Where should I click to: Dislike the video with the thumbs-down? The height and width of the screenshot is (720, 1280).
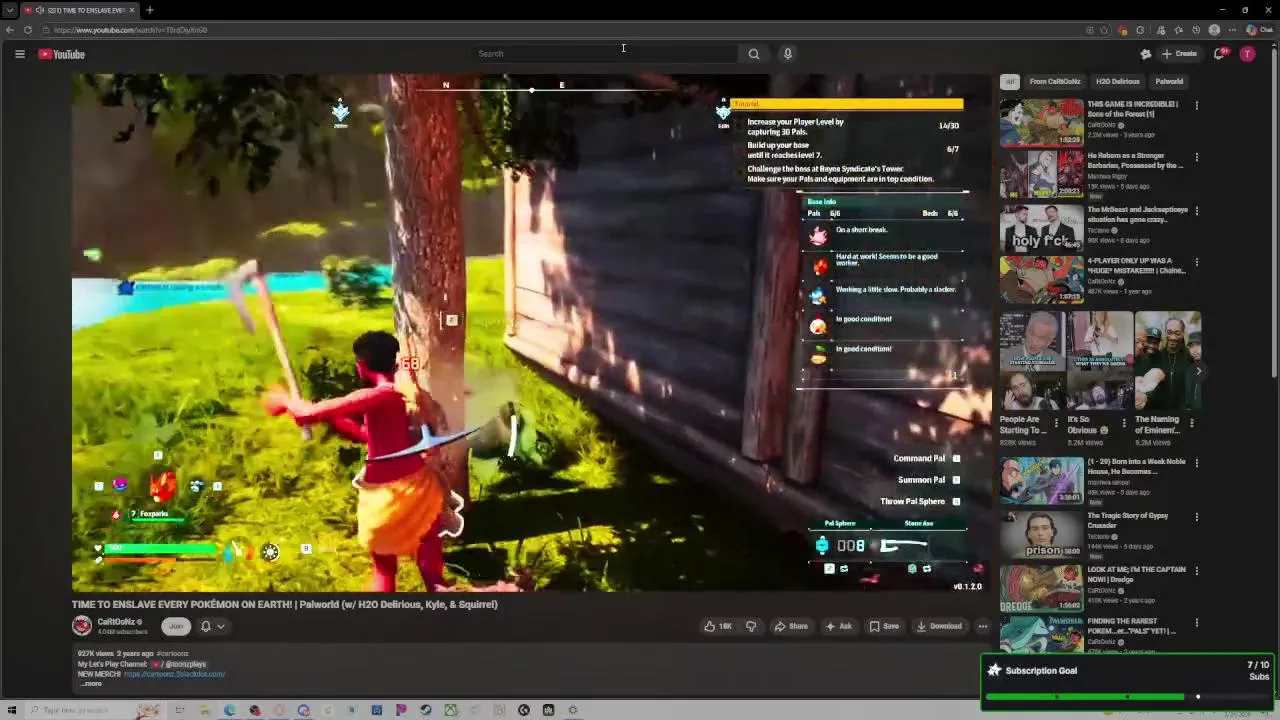click(751, 626)
